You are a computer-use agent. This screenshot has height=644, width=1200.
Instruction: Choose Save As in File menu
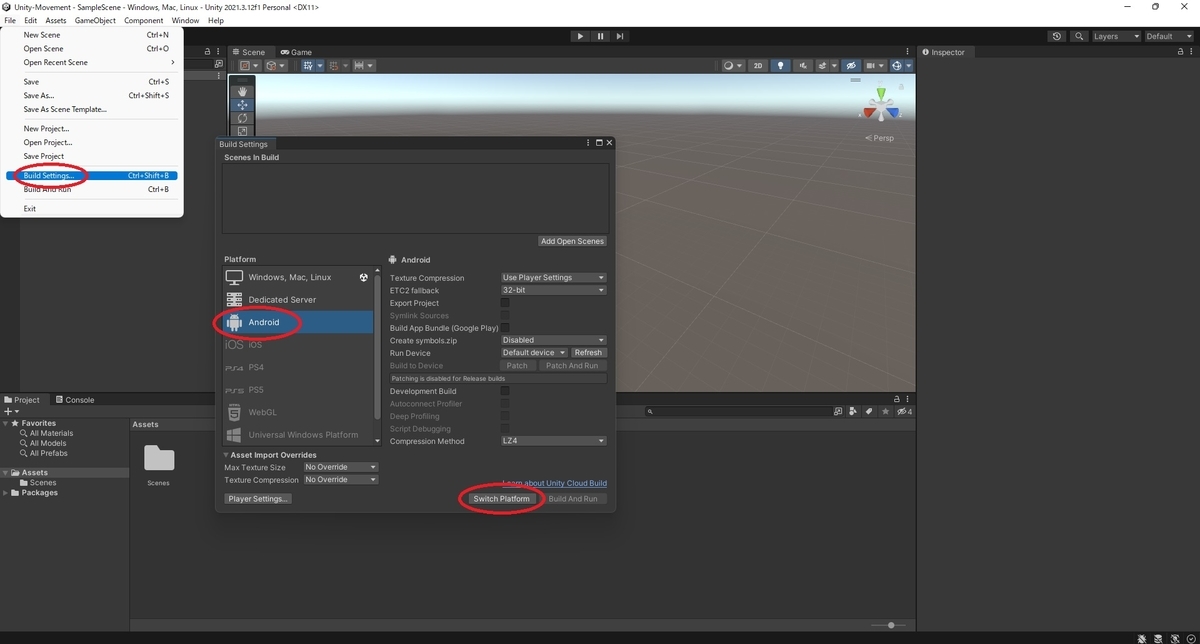click(94, 96)
